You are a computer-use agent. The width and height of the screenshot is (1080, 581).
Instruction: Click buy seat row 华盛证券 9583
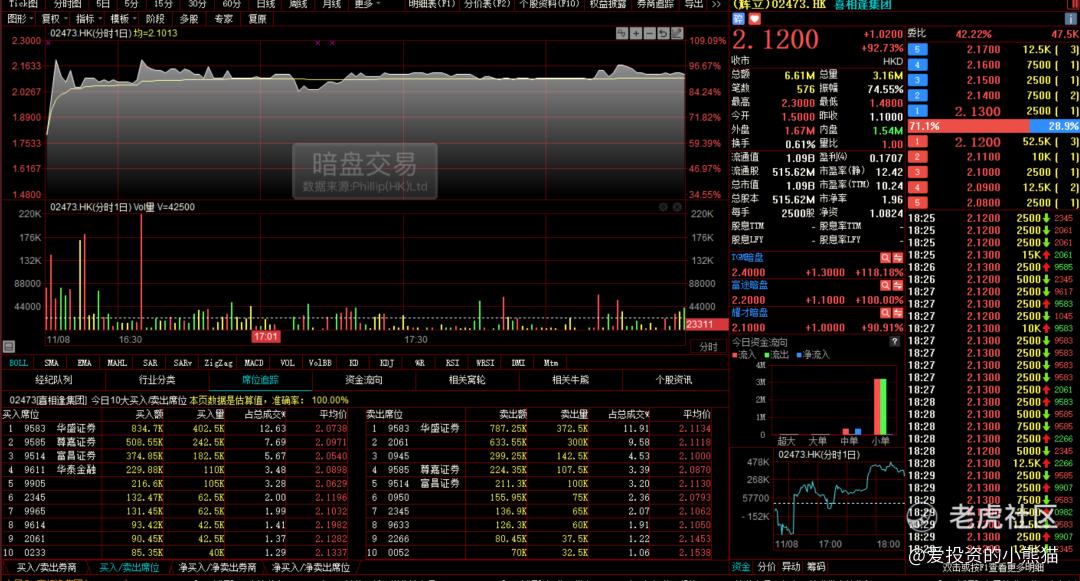pyautogui.click(x=175, y=428)
